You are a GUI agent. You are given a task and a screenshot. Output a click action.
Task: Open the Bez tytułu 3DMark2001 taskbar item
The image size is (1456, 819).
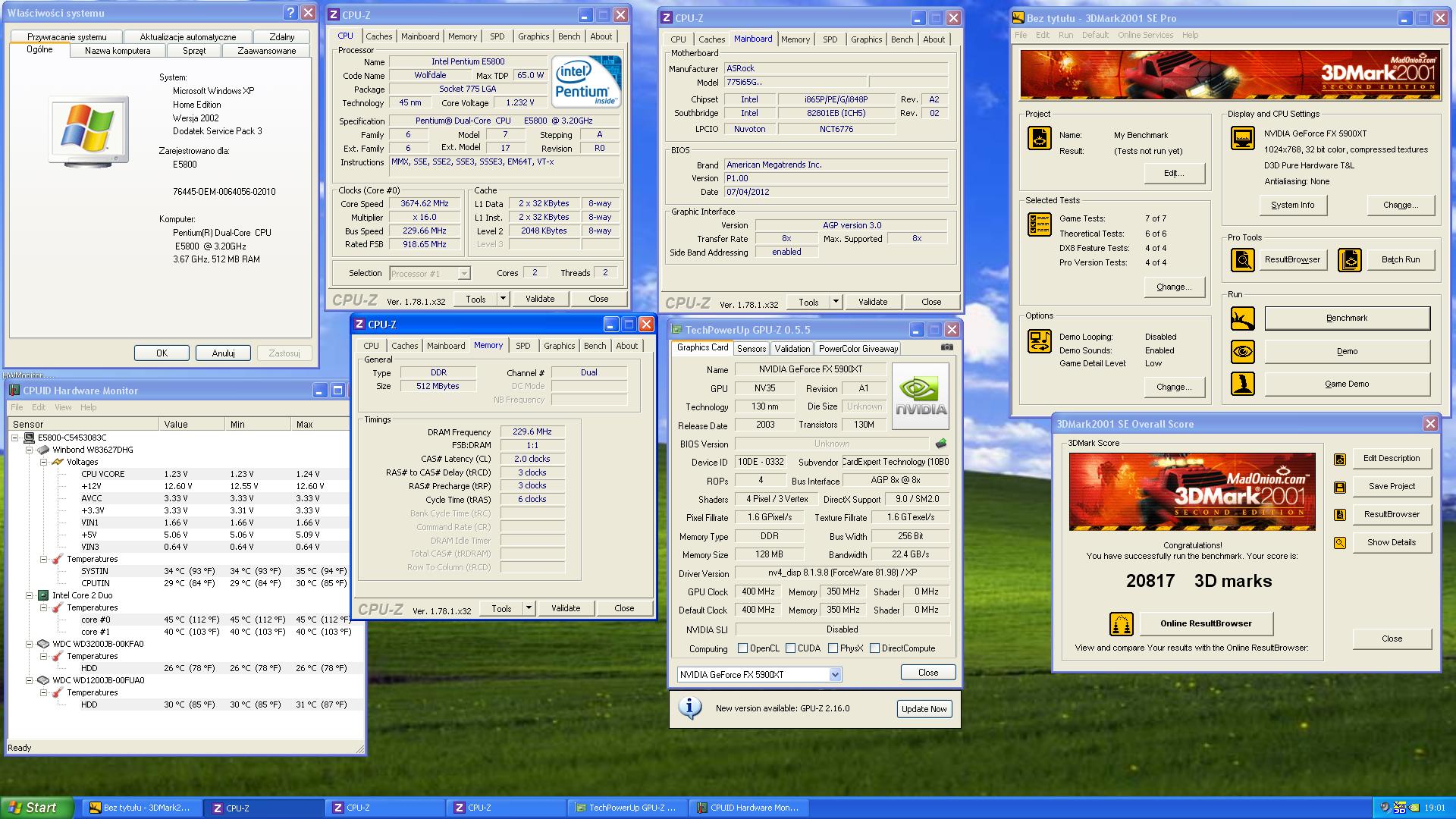[x=143, y=808]
